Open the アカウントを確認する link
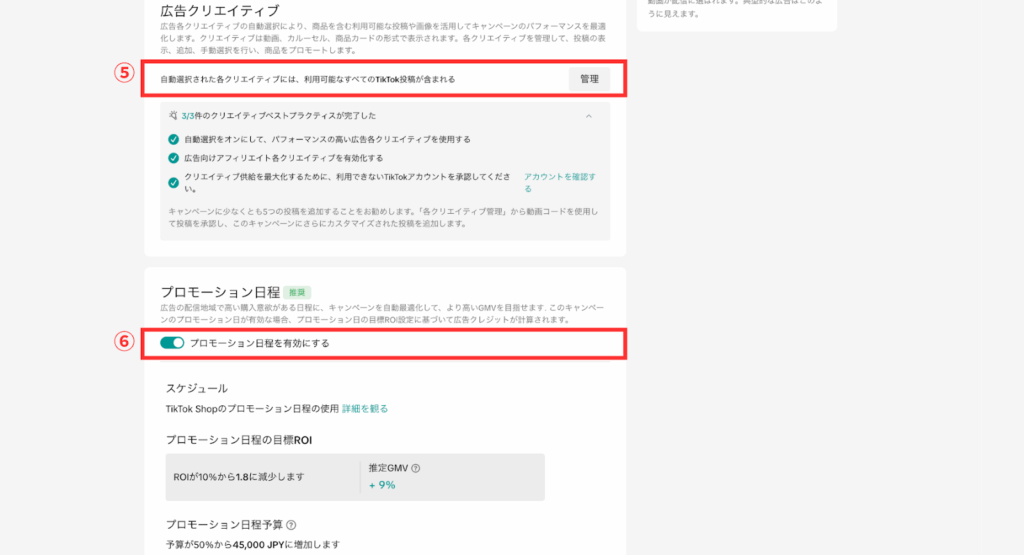This screenshot has height=555, width=1024. coord(560,182)
